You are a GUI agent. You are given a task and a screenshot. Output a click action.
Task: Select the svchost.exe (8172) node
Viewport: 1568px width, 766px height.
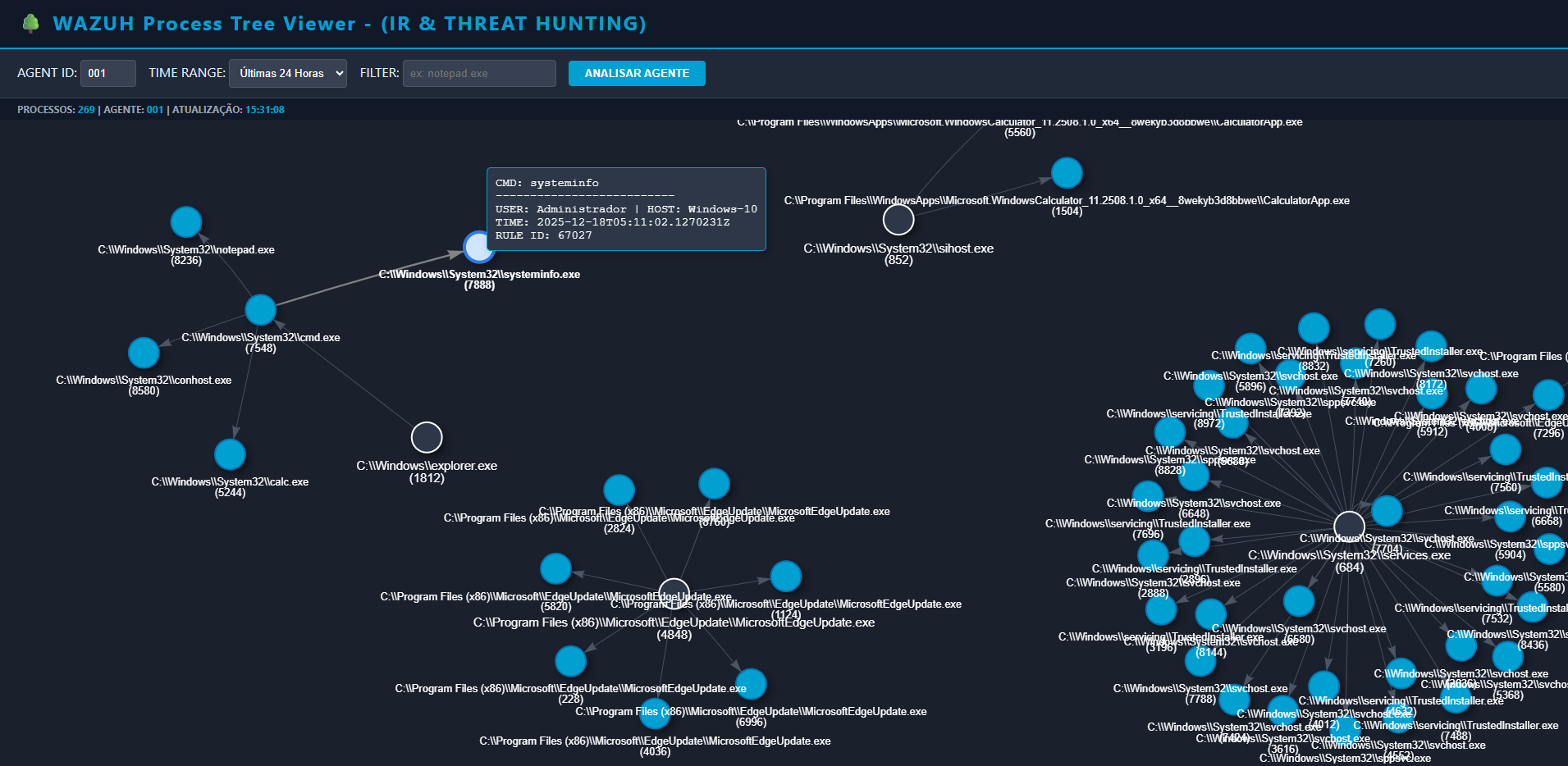point(1431,347)
